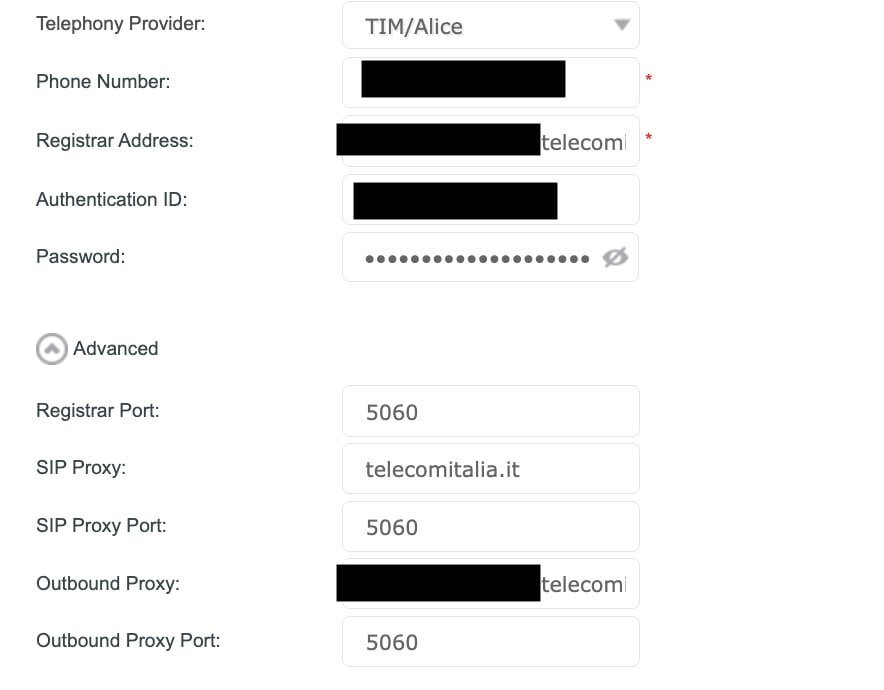Click inside the Outbound Proxy field
The width and height of the screenshot is (884, 690).
[583, 585]
